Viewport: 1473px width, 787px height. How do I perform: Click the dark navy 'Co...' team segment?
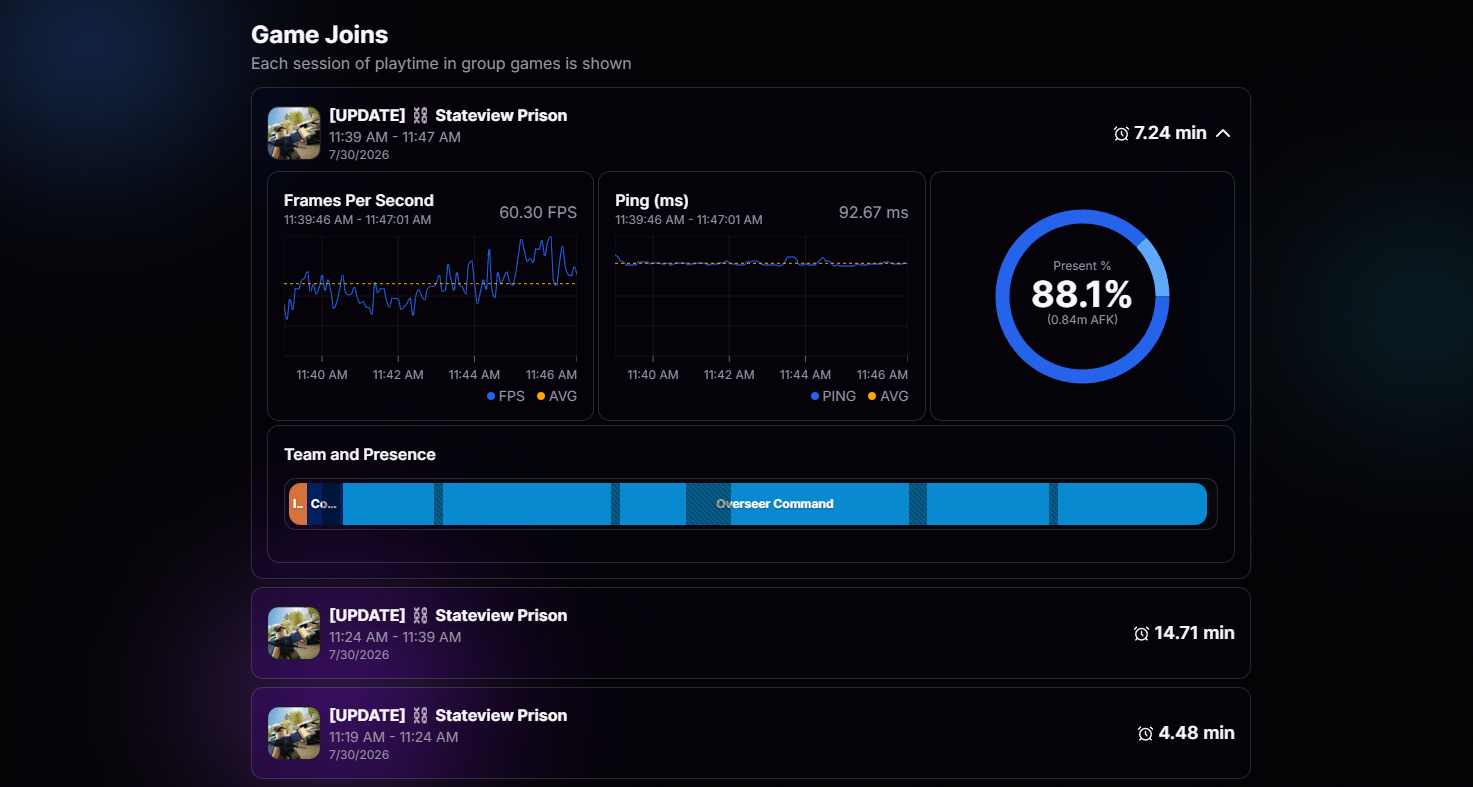click(x=325, y=504)
